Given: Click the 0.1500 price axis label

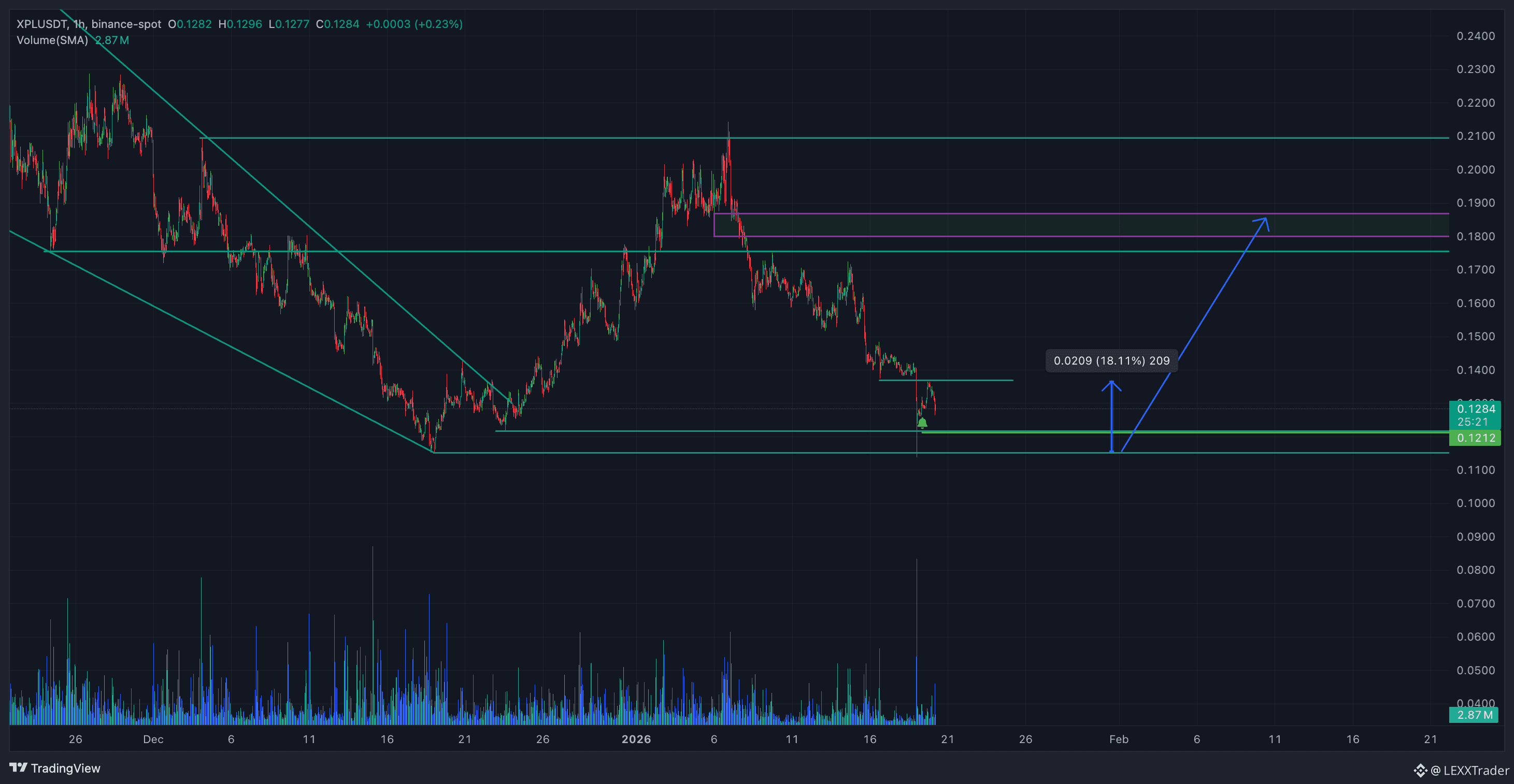Looking at the screenshot, I should coord(1475,337).
